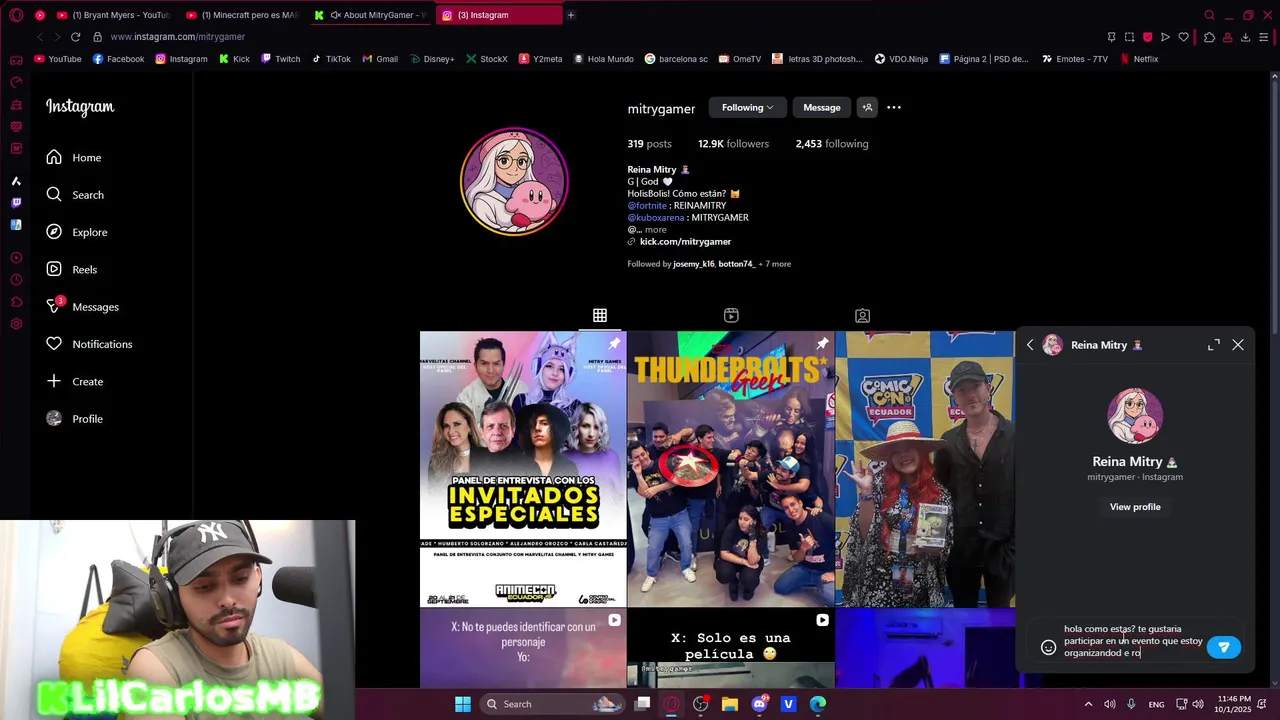Click the Create plus icon
The width and height of the screenshot is (1280, 720).
54,381
